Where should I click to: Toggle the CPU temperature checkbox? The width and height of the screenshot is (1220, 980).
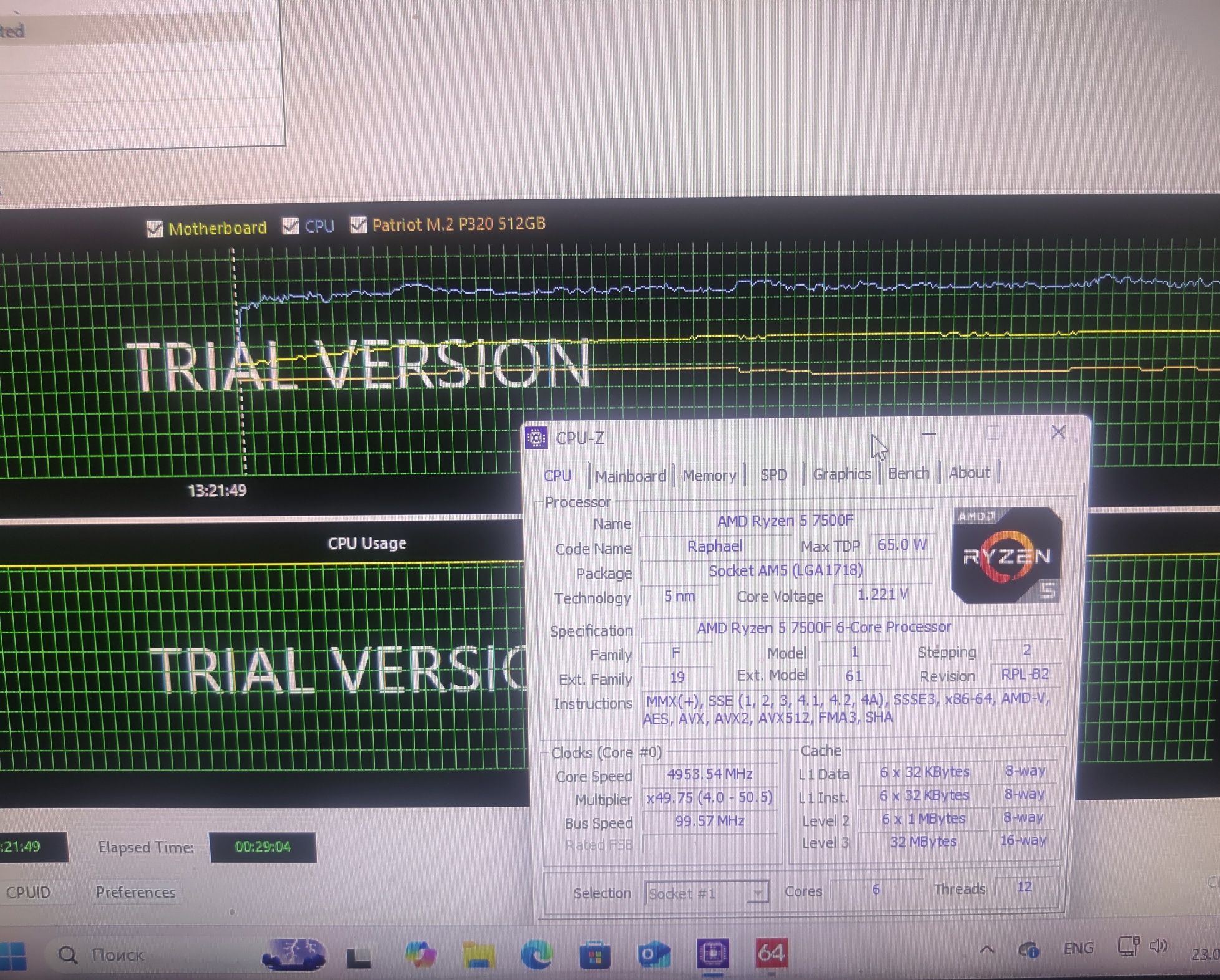[291, 226]
